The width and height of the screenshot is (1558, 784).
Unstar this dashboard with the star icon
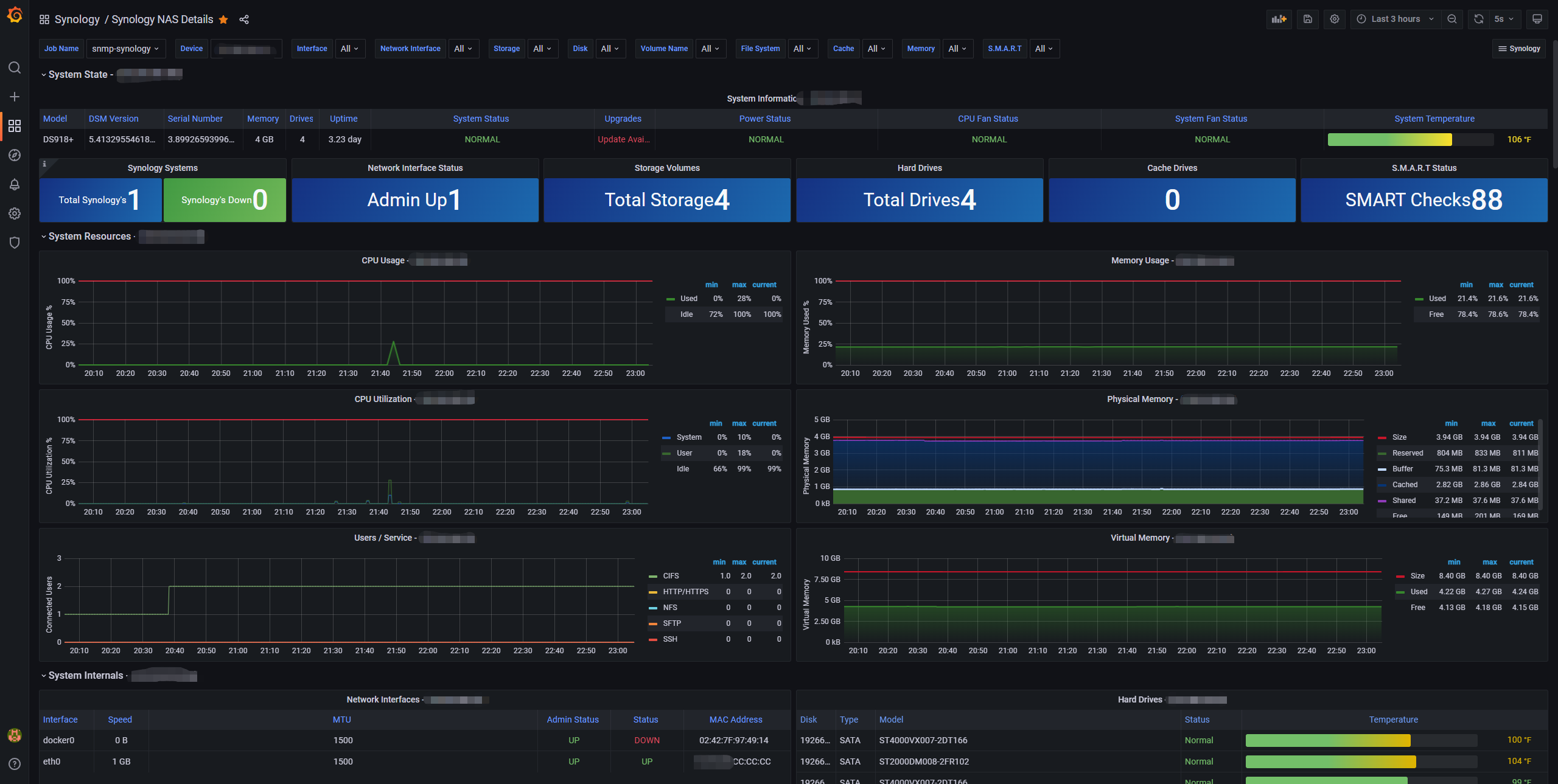click(x=223, y=19)
